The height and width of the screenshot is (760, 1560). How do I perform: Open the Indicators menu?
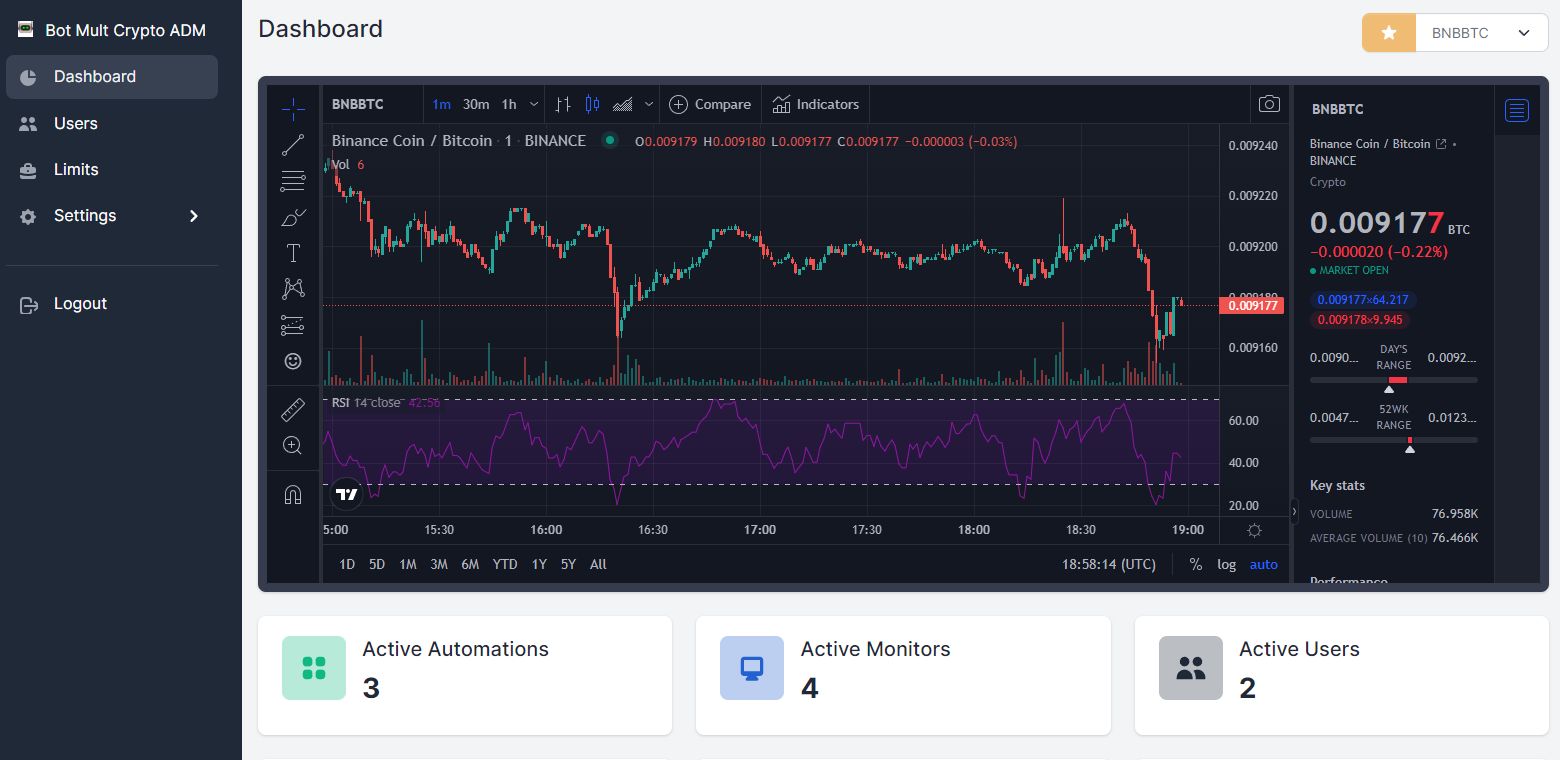[x=816, y=104]
